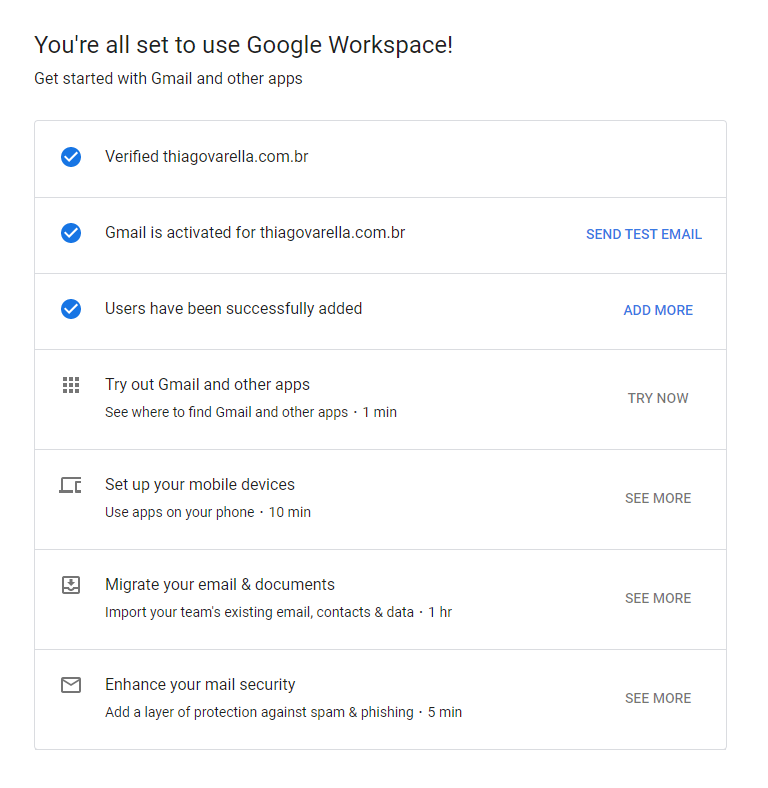The width and height of the screenshot is (768, 788).
Task: Click the migrate email download icon
Action: [70, 585]
